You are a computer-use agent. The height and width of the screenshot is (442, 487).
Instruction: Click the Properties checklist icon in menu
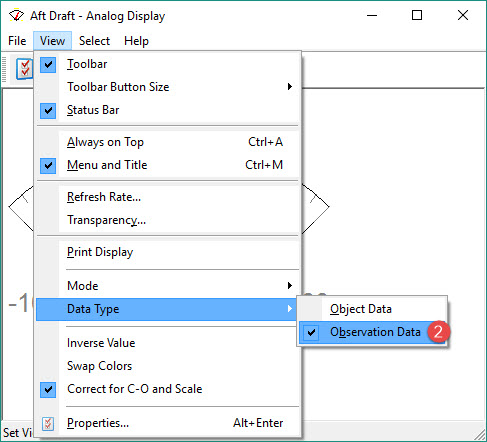point(48,424)
